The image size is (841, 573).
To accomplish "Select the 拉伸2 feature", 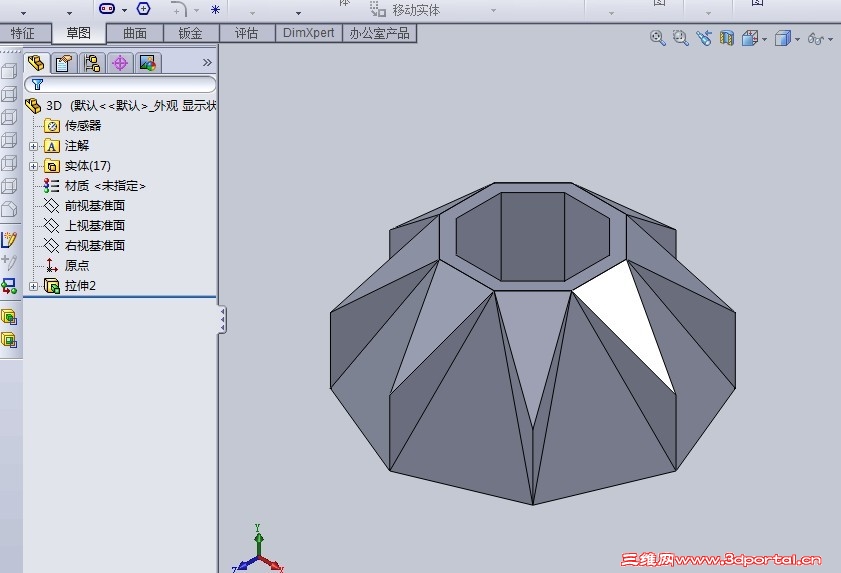I will pyautogui.click(x=70, y=286).
